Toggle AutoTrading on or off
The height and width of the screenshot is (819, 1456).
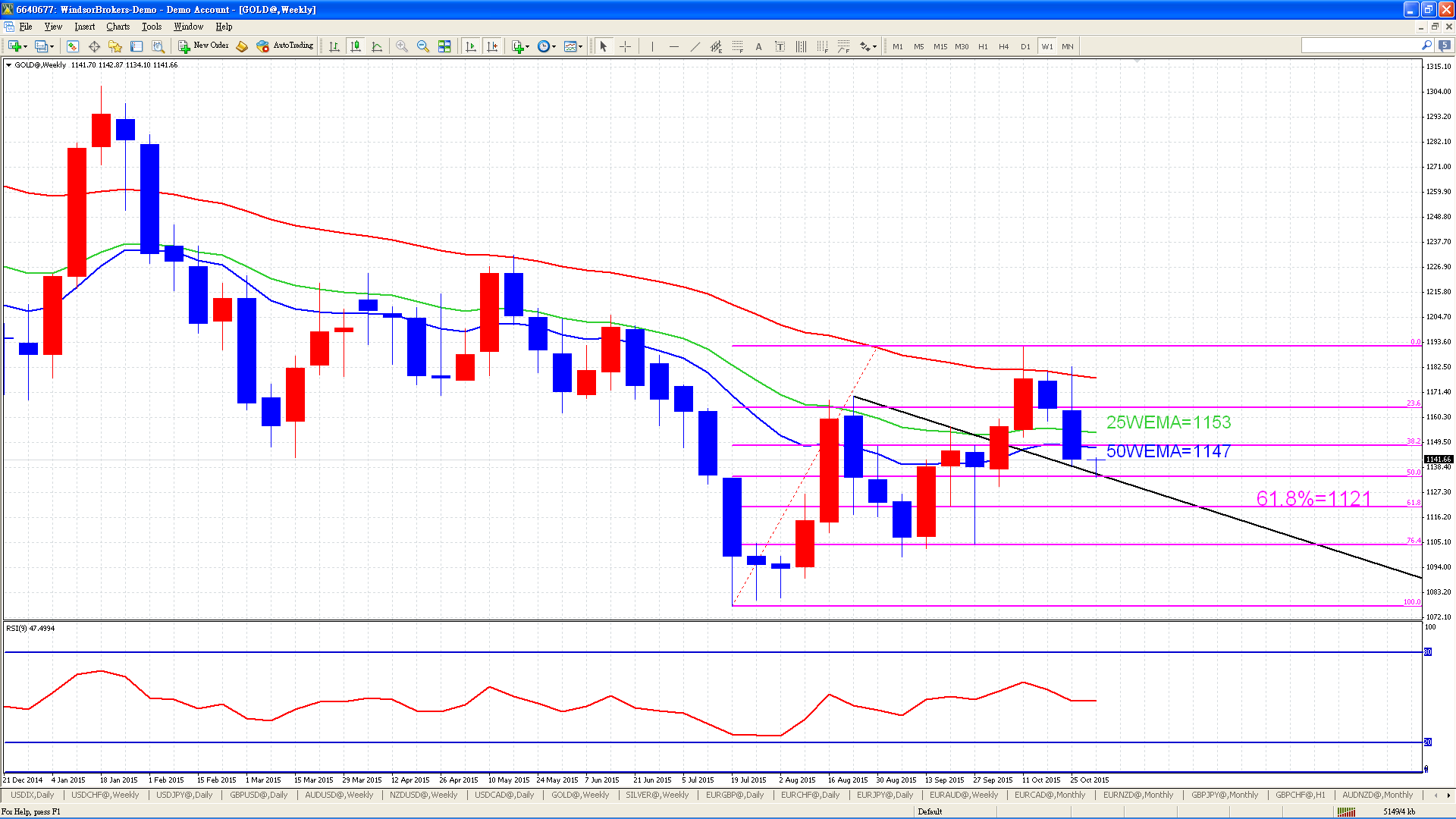click(285, 45)
